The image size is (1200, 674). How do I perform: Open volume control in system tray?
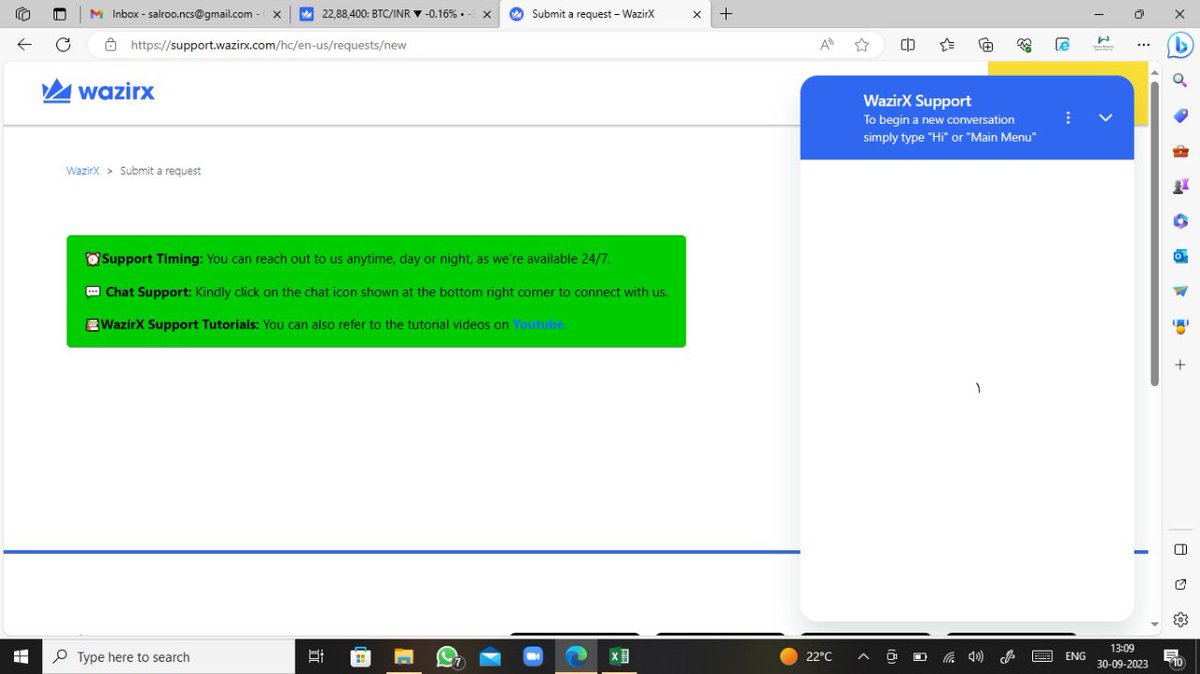click(977, 656)
